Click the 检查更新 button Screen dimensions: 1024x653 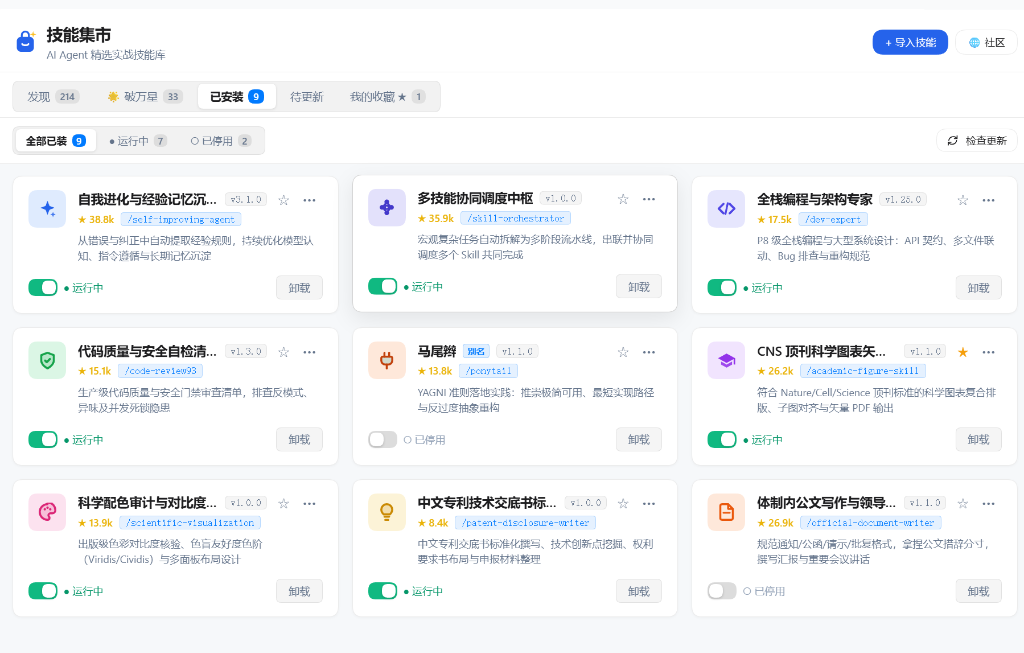[x=977, y=140]
